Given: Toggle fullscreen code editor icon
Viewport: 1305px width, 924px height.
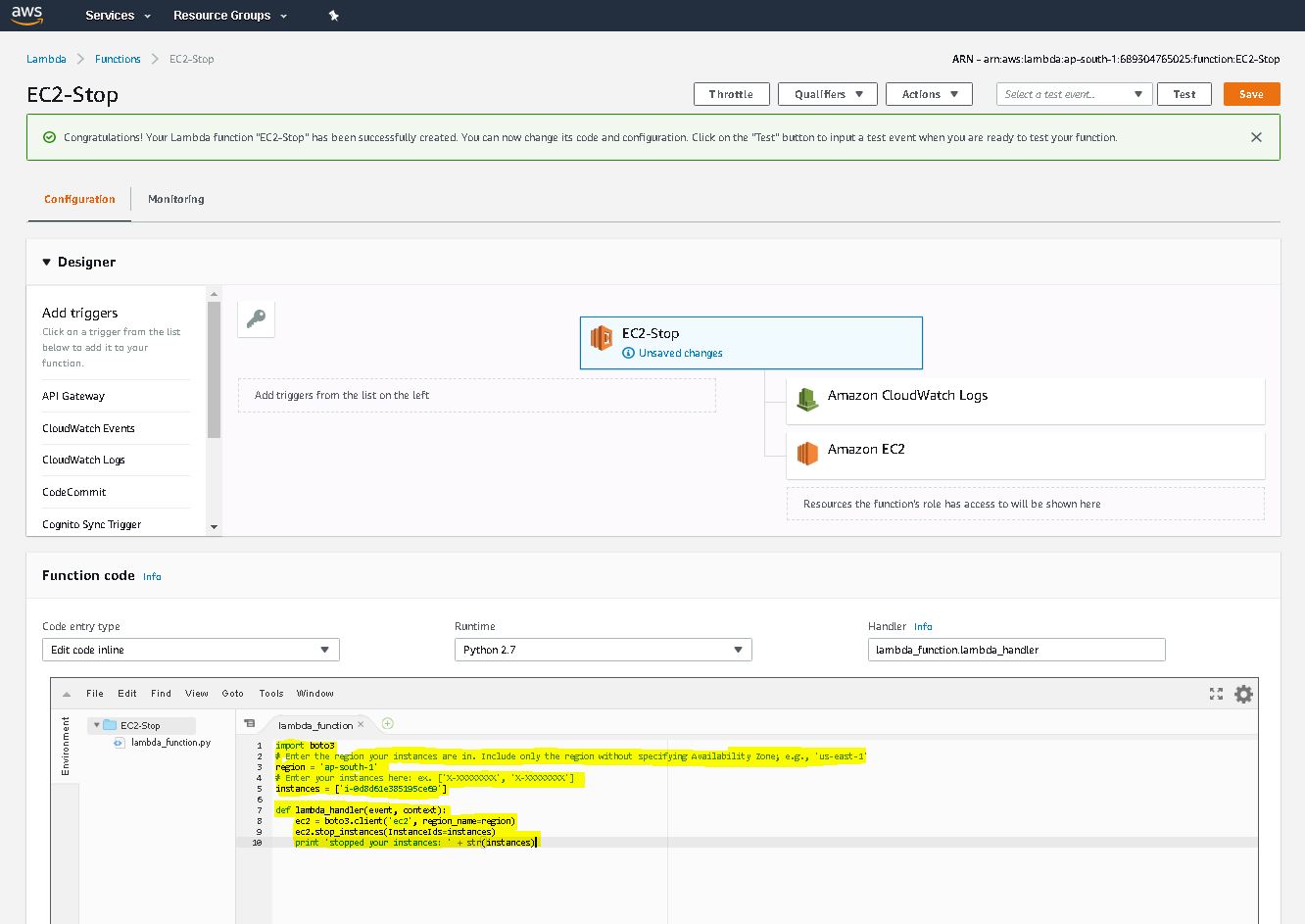Looking at the screenshot, I should coord(1216,694).
